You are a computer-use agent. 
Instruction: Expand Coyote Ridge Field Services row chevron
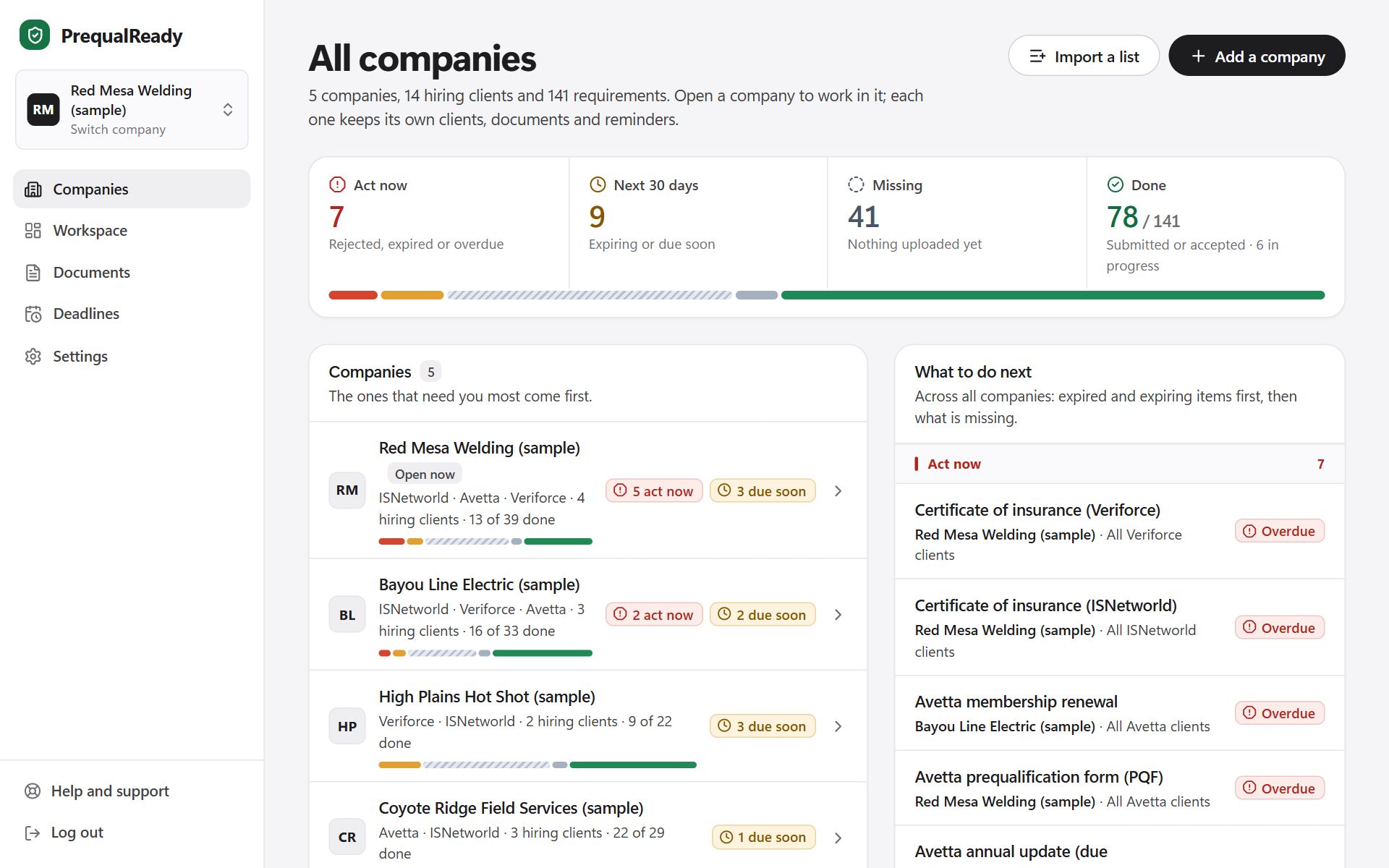838,838
